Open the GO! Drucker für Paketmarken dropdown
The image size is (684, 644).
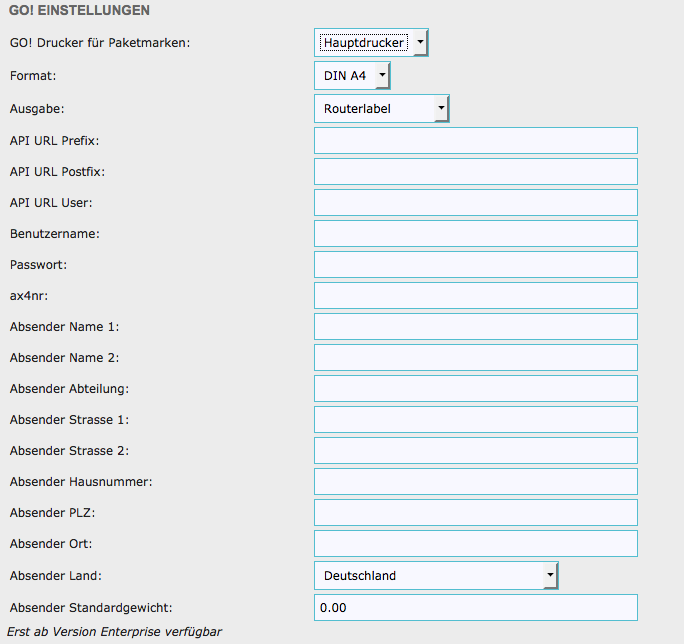pyautogui.click(x=371, y=43)
